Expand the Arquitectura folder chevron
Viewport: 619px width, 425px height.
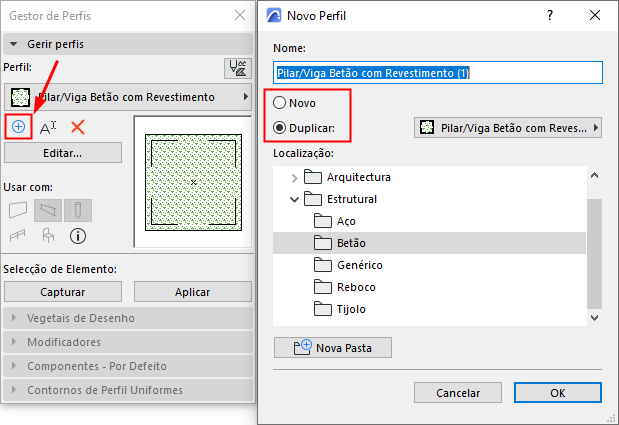coord(294,178)
